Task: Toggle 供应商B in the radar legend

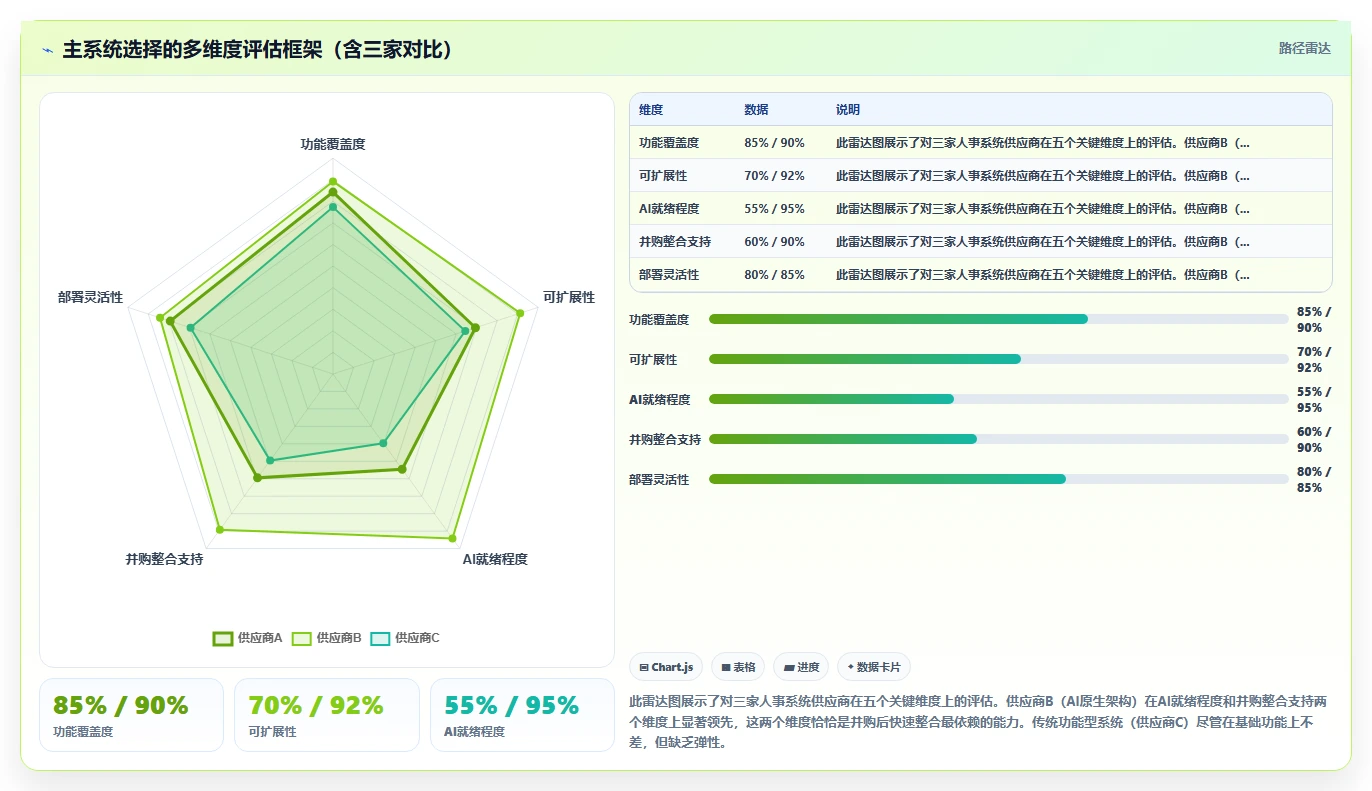Action: pyautogui.click(x=327, y=638)
